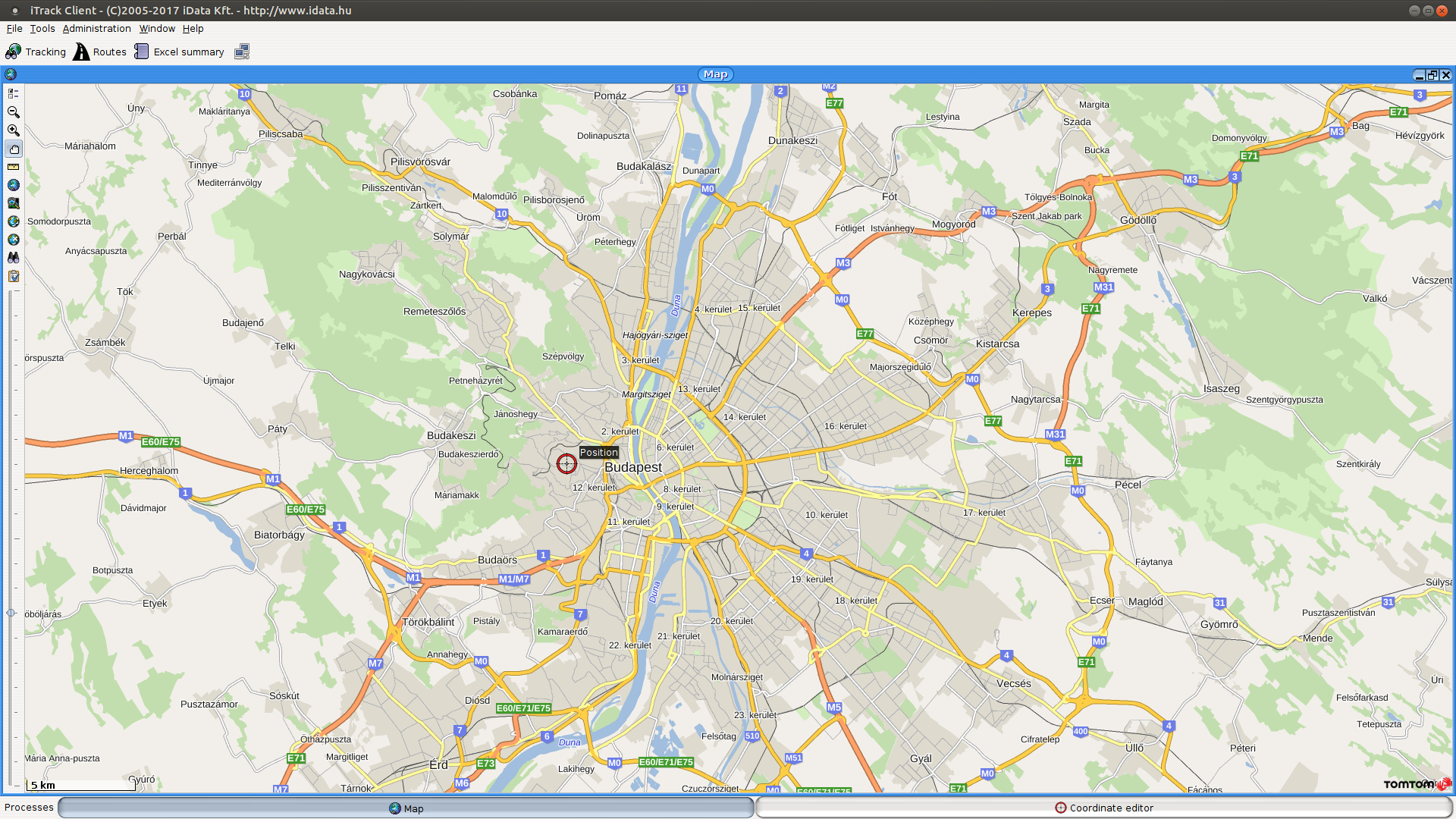Click the red Position marker on map
1456x819 pixels.
tap(566, 463)
